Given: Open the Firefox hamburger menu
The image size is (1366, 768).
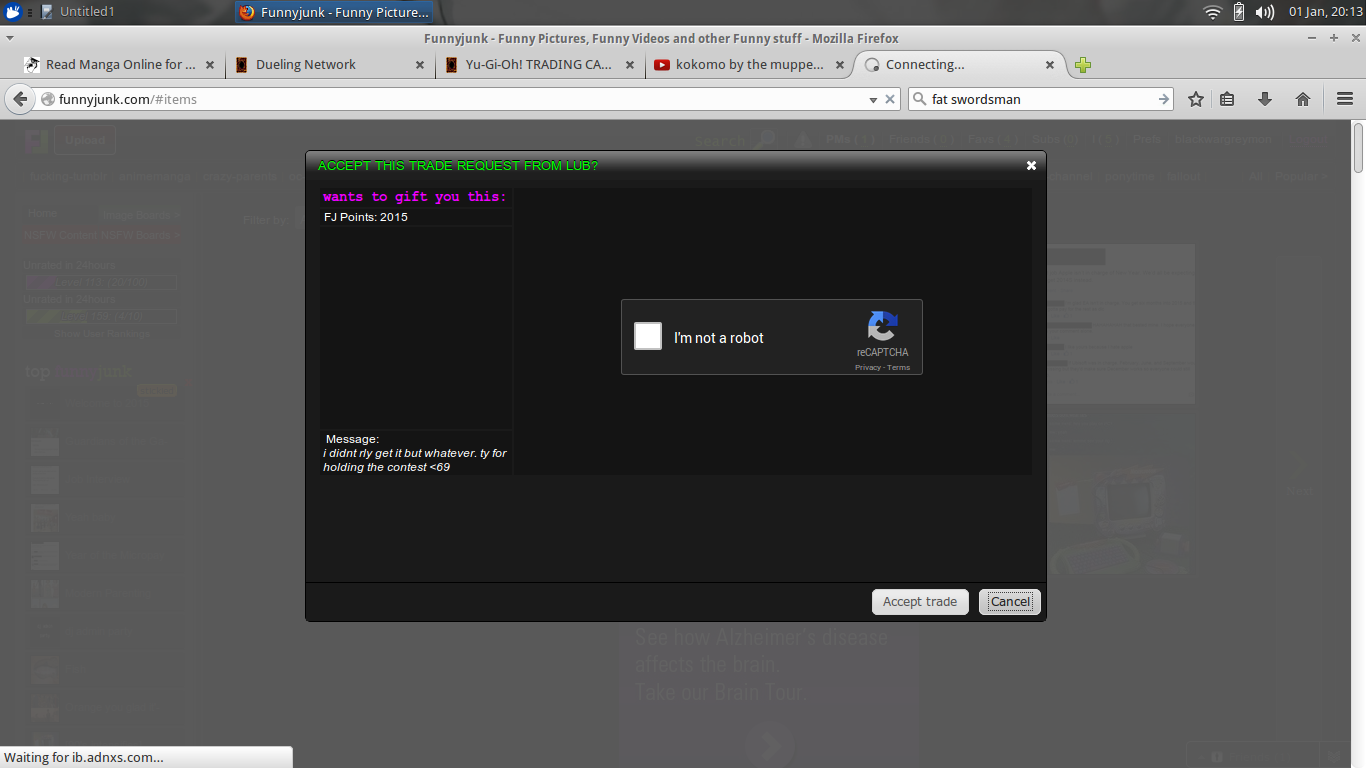Looking at the screenshot, I should point(1344,99).
